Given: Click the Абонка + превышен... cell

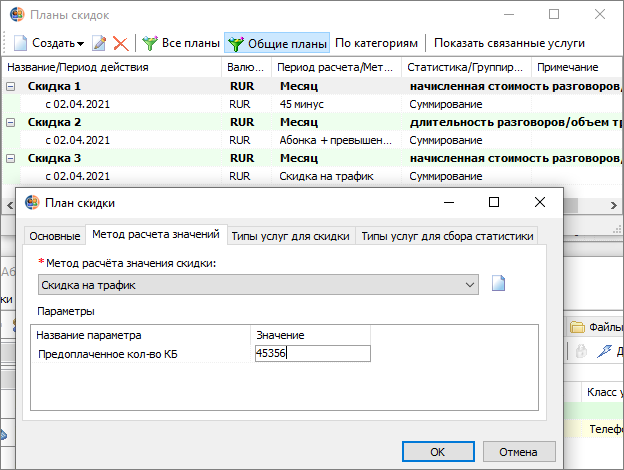Looking at the screenshot, I should (335, 140).
